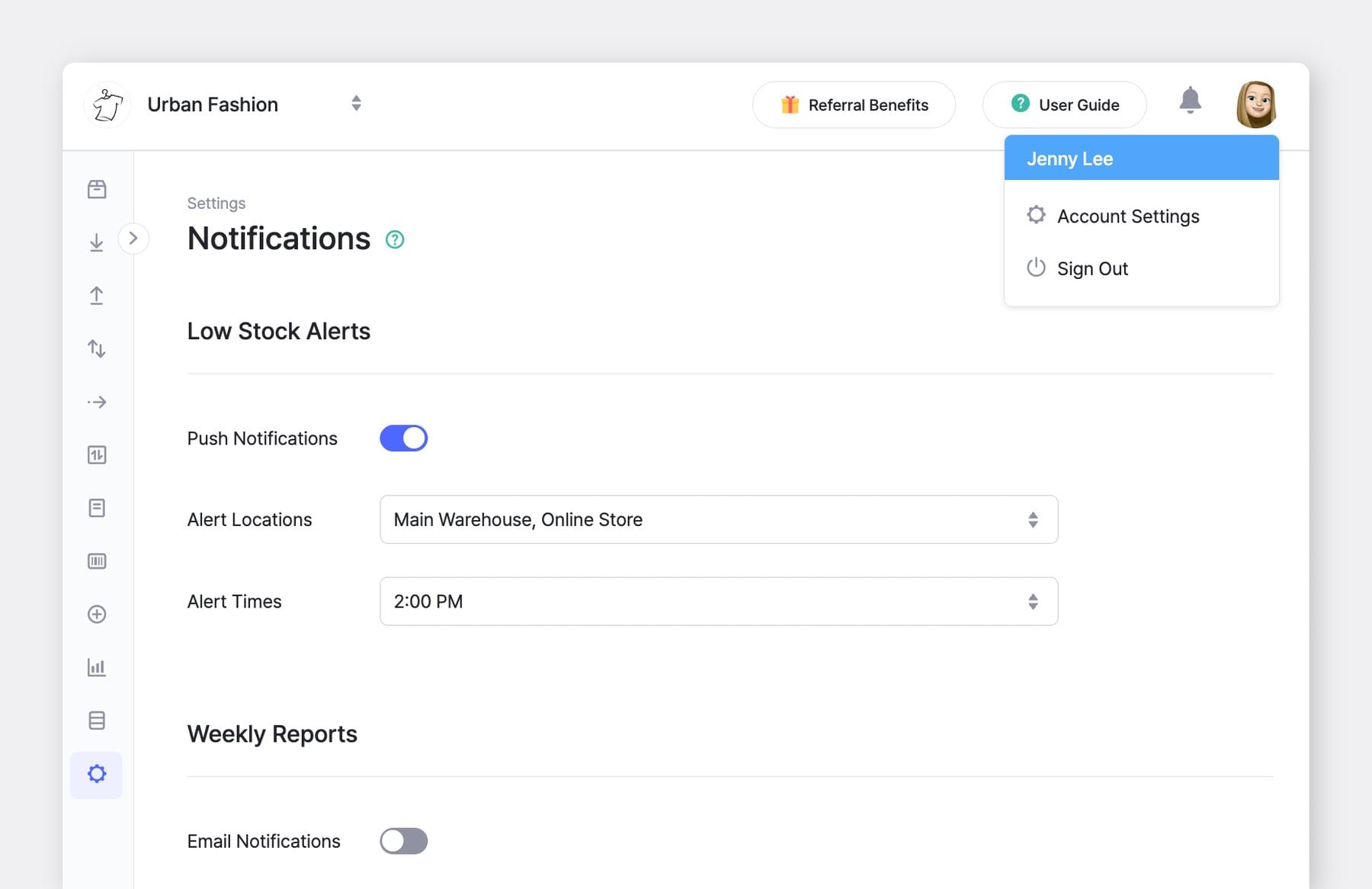Click the Referral Benefits button
The height and width of the screenshot is (889, 1372).
854,104
